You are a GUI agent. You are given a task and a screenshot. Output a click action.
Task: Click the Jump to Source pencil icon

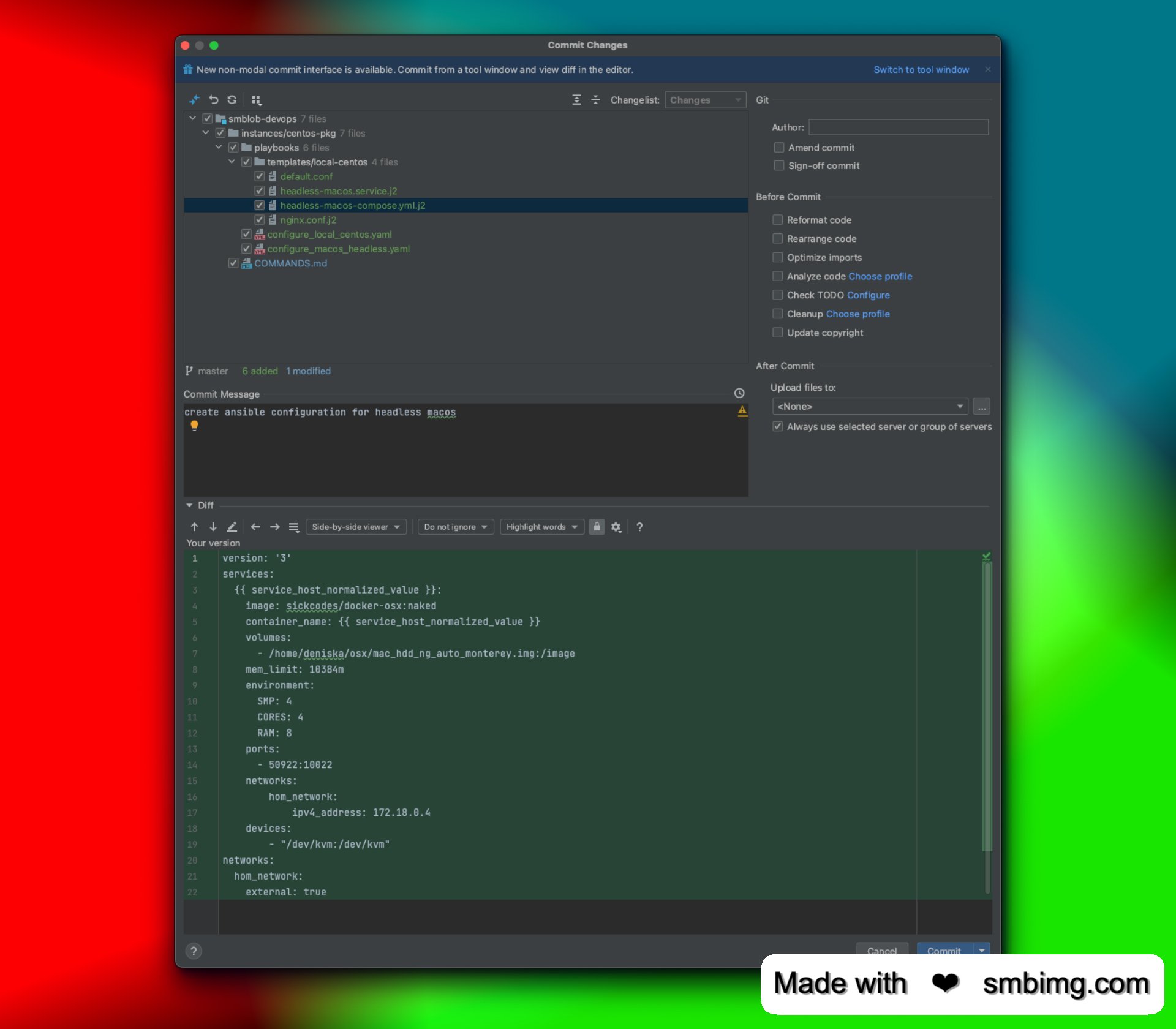pos(232,527)
